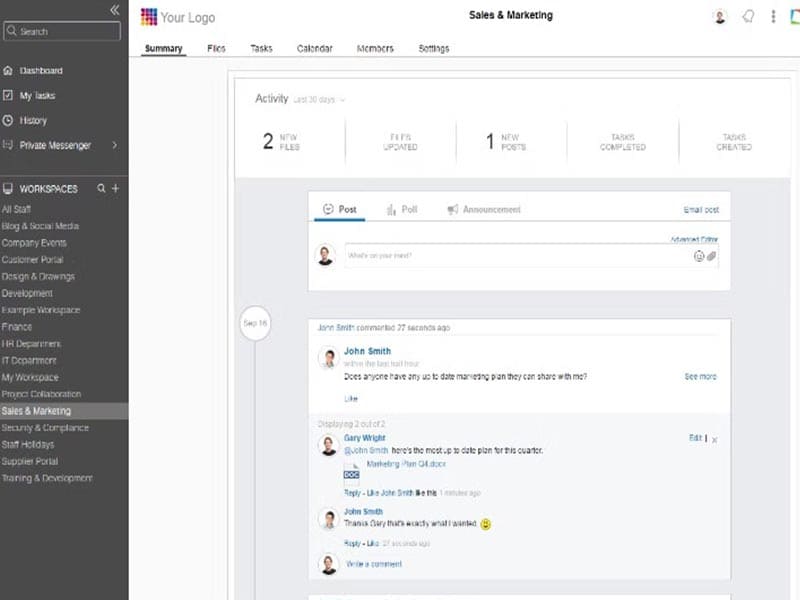Open the three-dot more options menu
The width and height of the screenshot is (800, 600).
coord(773,16)
